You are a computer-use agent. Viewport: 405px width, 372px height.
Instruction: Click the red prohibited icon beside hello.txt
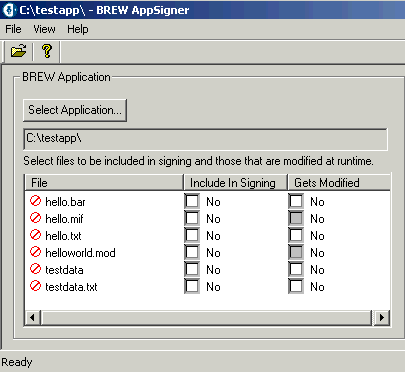point(35,235)
